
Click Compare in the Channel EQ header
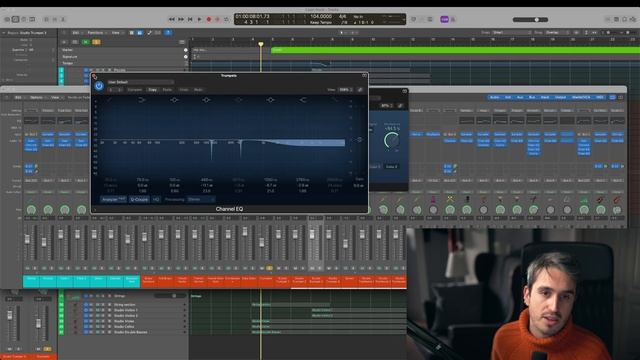[135, 89]
